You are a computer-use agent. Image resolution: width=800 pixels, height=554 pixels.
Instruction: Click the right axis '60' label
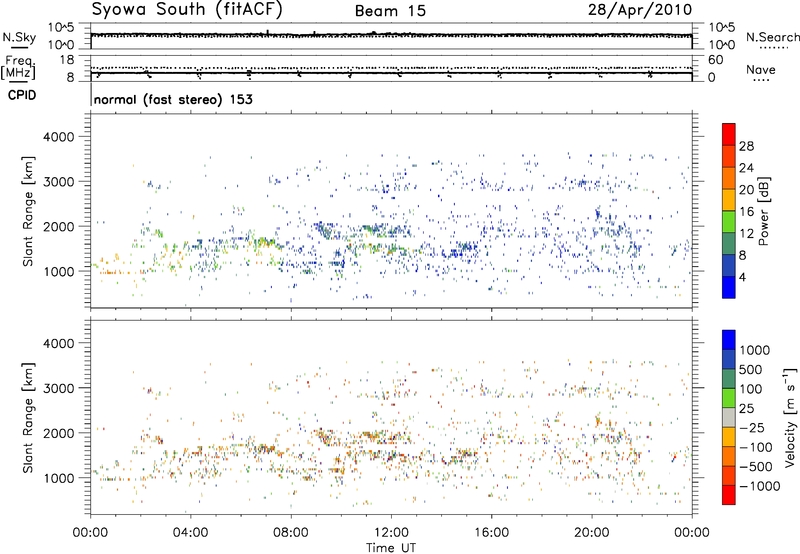pos(715,60)
